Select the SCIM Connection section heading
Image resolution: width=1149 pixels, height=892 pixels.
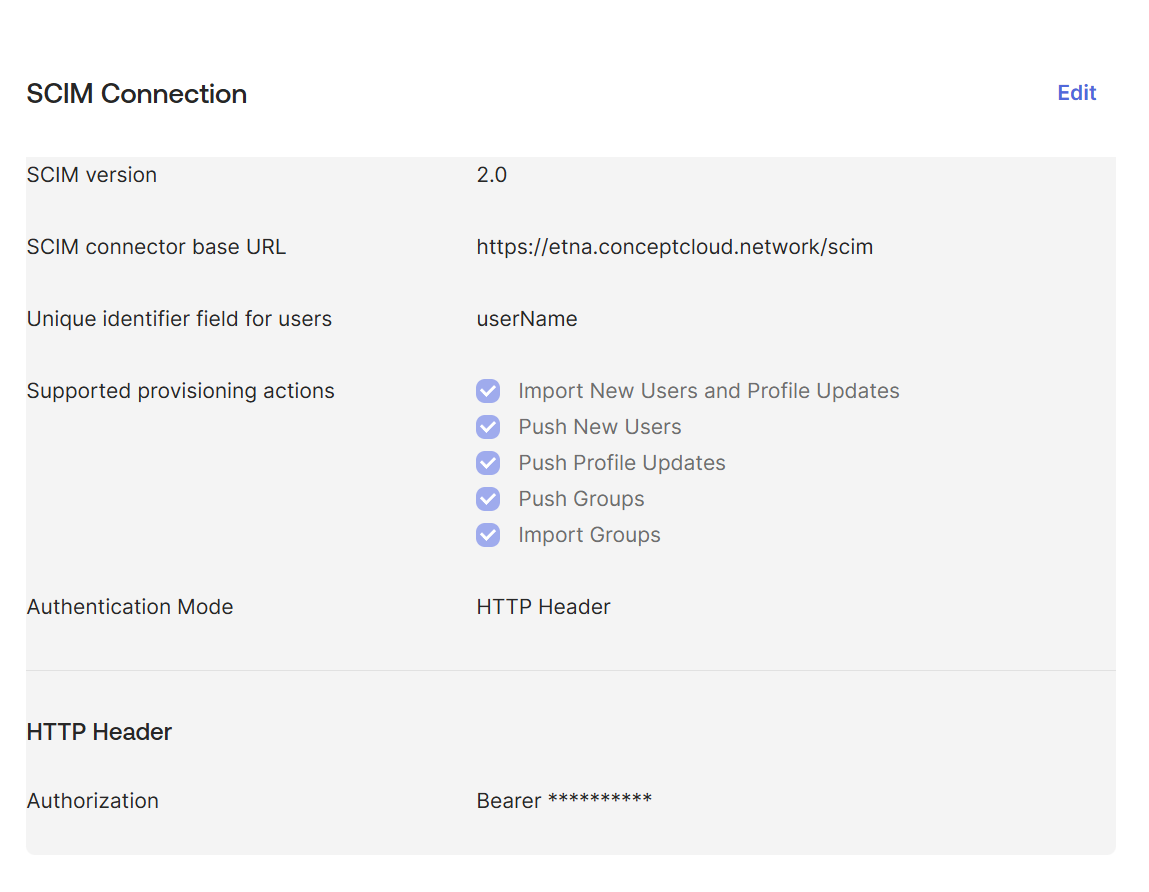click(136, 93)
